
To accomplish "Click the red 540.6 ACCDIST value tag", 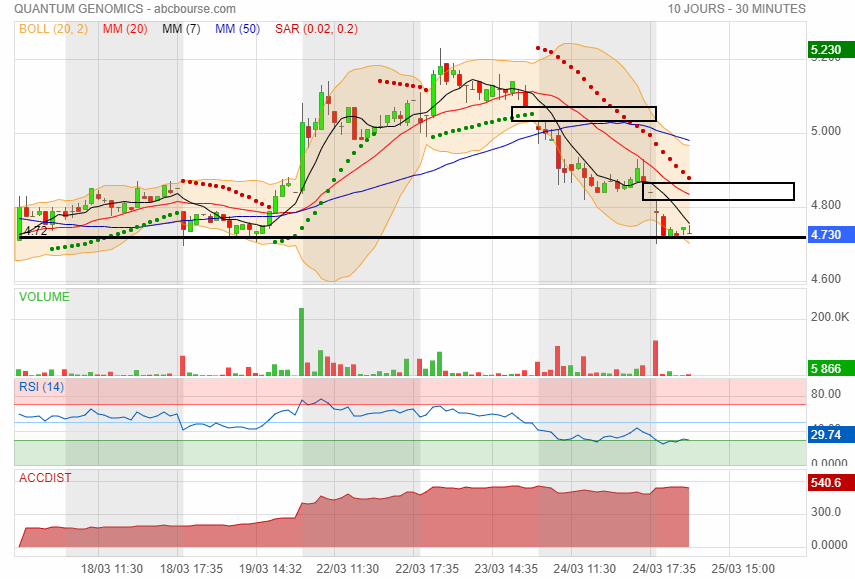I will (x=830, y=482).
